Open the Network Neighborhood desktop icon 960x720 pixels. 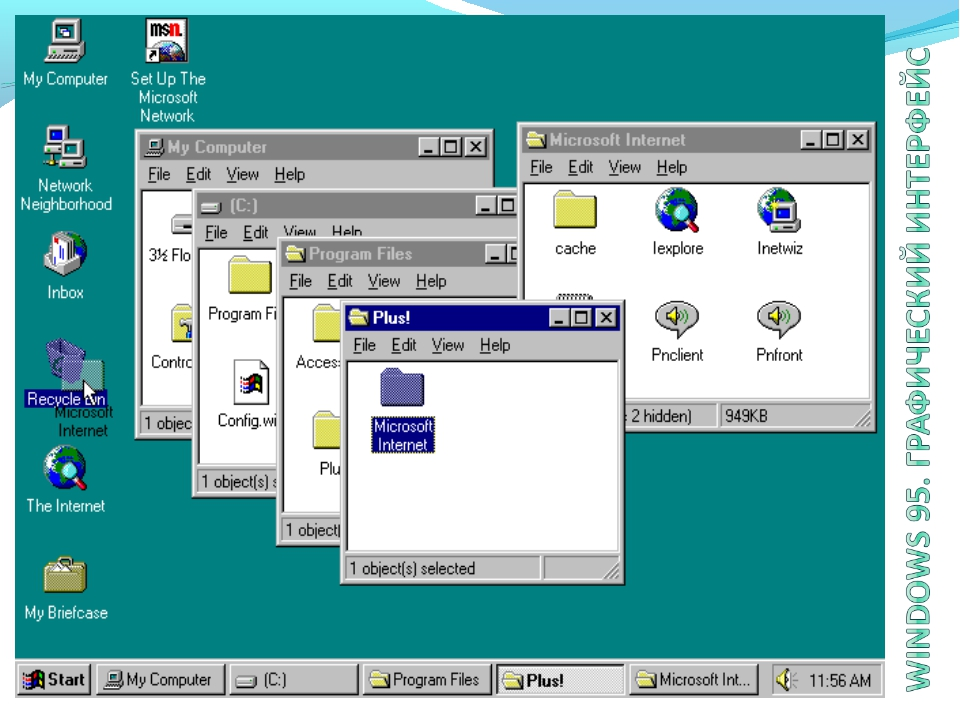(66, 168)
